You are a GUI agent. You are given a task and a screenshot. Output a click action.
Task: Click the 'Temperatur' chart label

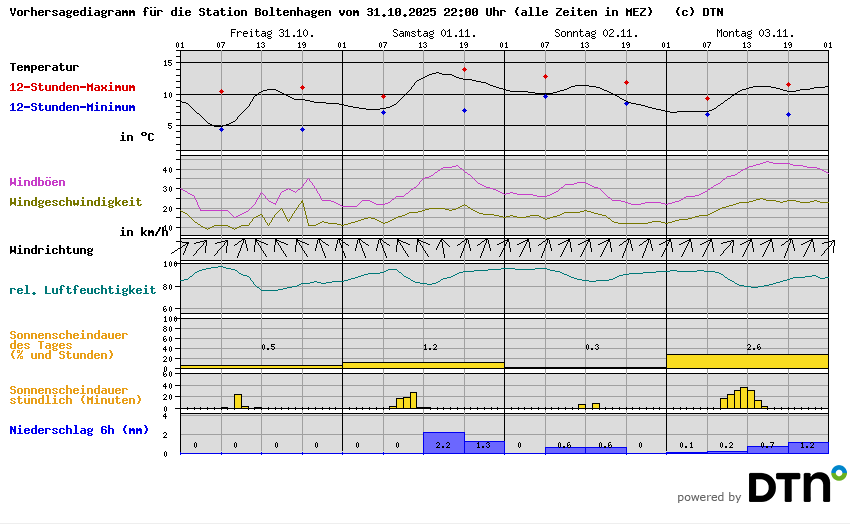coord(44,67)
